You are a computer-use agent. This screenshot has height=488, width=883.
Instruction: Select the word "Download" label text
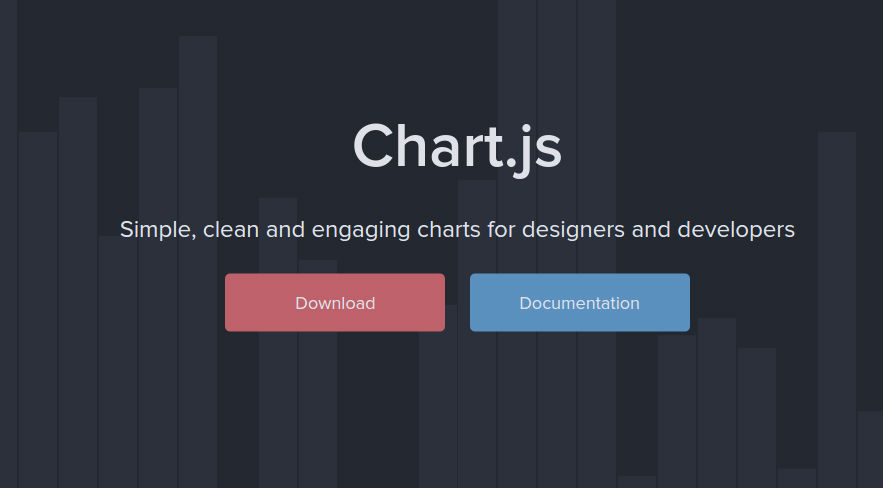(335, 303)
